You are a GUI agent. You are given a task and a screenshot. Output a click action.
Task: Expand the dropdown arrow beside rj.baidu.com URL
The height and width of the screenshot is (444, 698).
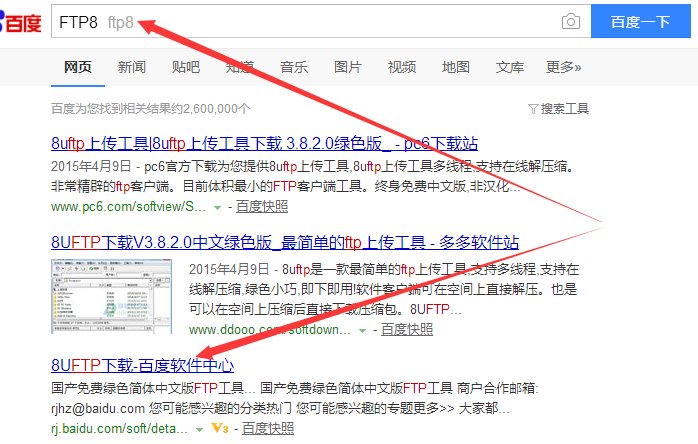(199, 429)
